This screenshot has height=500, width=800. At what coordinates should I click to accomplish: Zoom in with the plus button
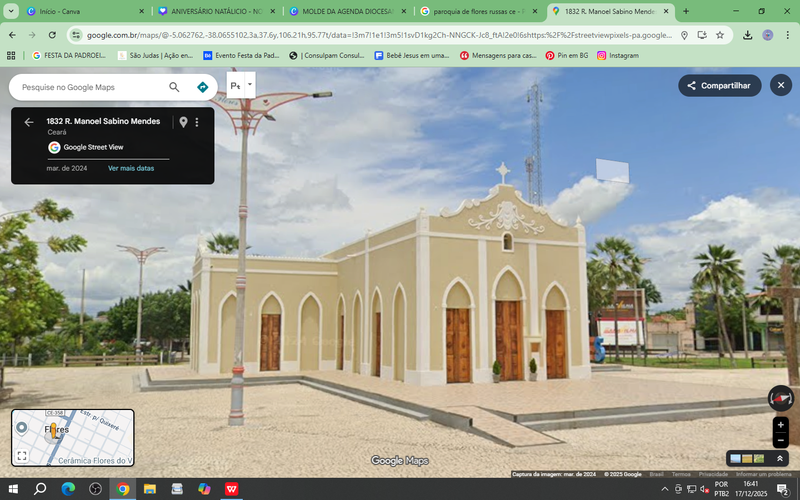pos(781,425)
